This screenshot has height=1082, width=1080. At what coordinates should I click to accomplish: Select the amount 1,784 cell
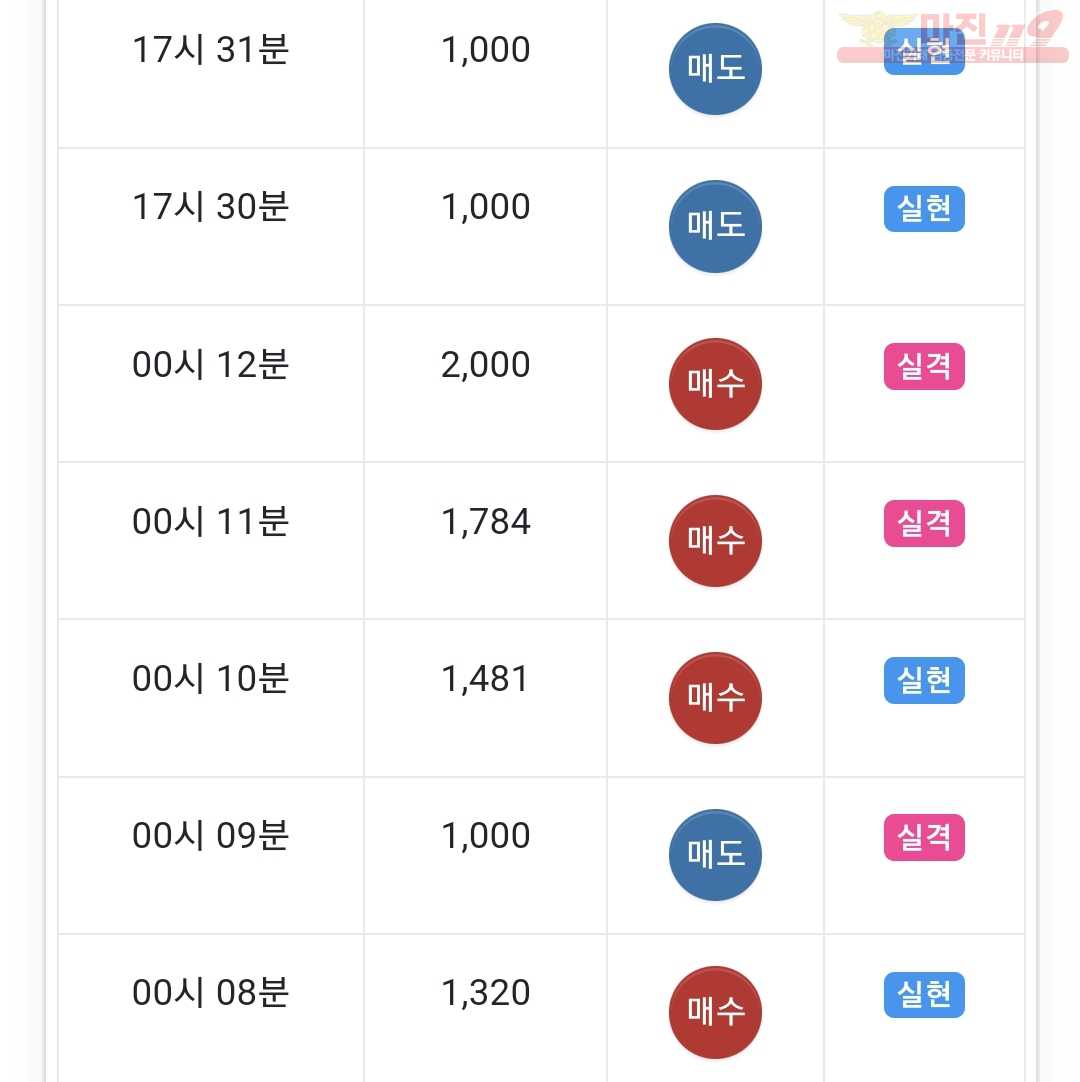(x=485, y=541)
